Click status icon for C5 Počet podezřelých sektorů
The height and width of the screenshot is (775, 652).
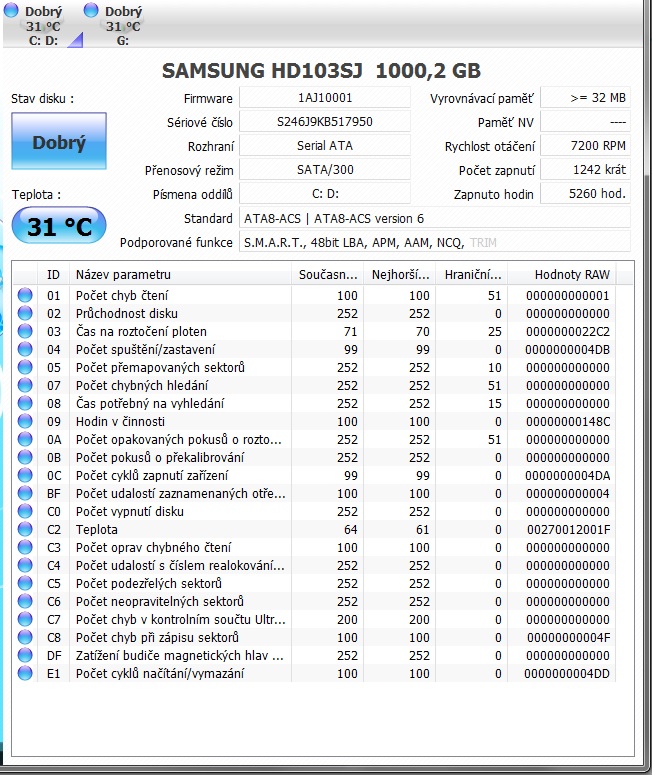point(25,583)
